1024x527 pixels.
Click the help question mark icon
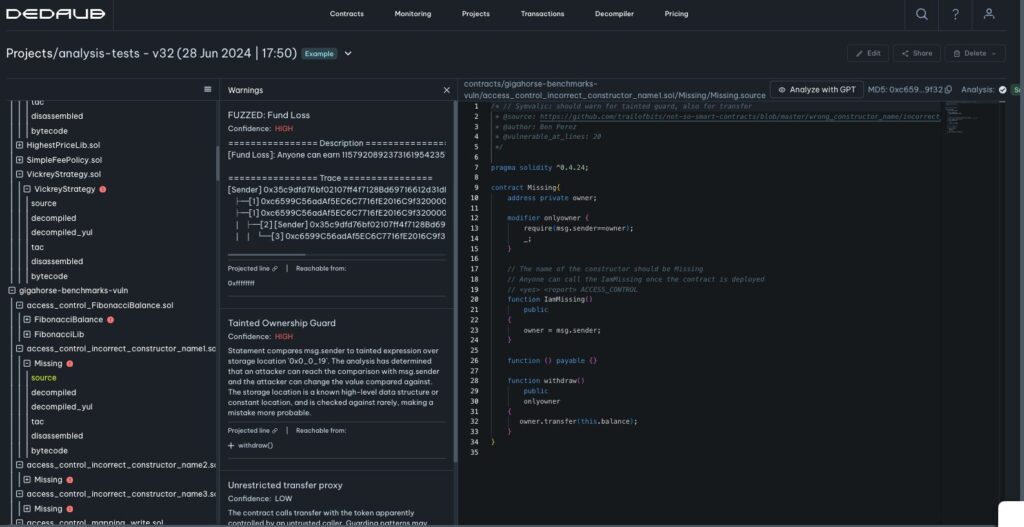(955, 14)
